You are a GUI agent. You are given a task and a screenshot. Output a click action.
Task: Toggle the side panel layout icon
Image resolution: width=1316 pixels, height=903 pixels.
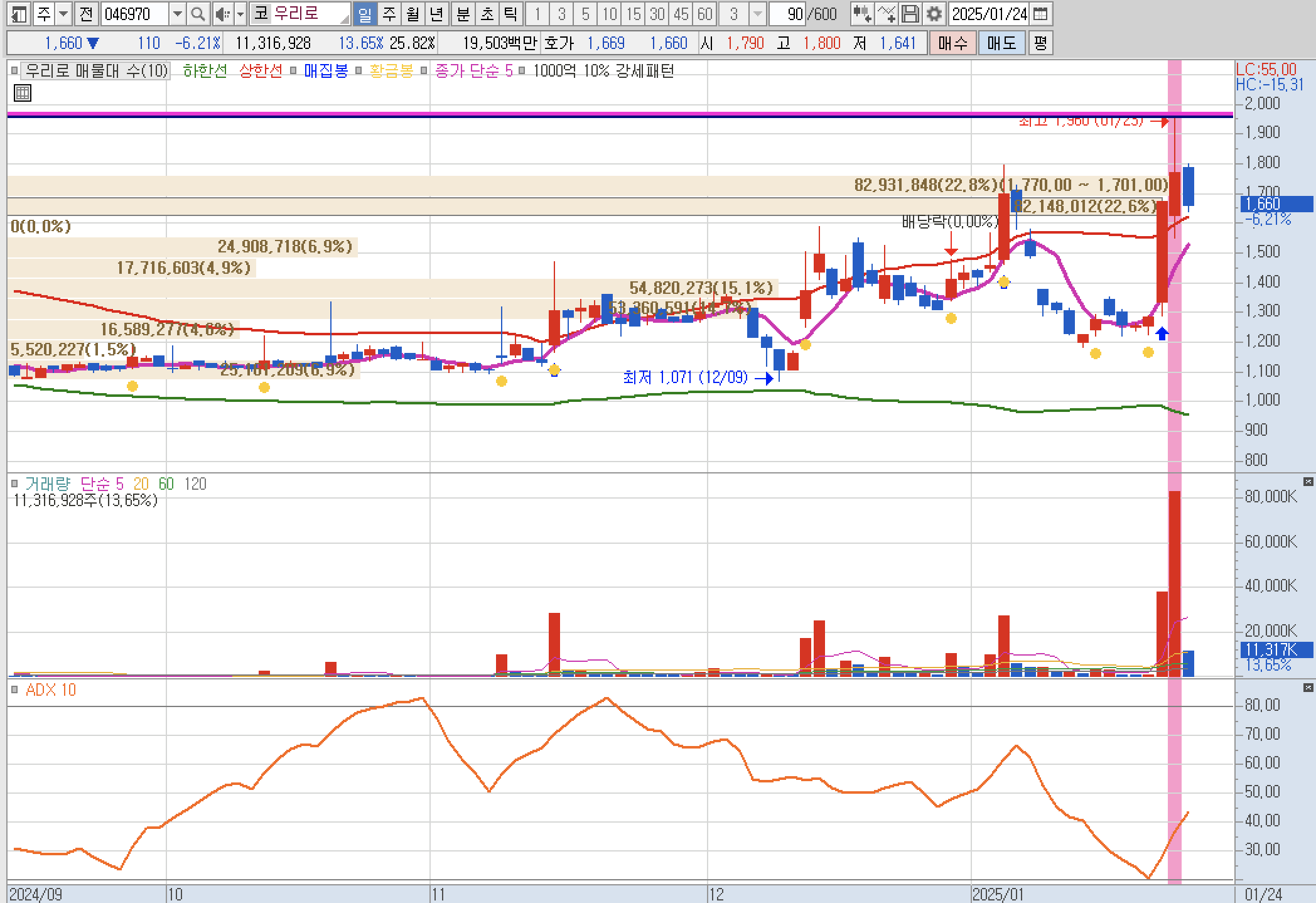pos(19,14)
